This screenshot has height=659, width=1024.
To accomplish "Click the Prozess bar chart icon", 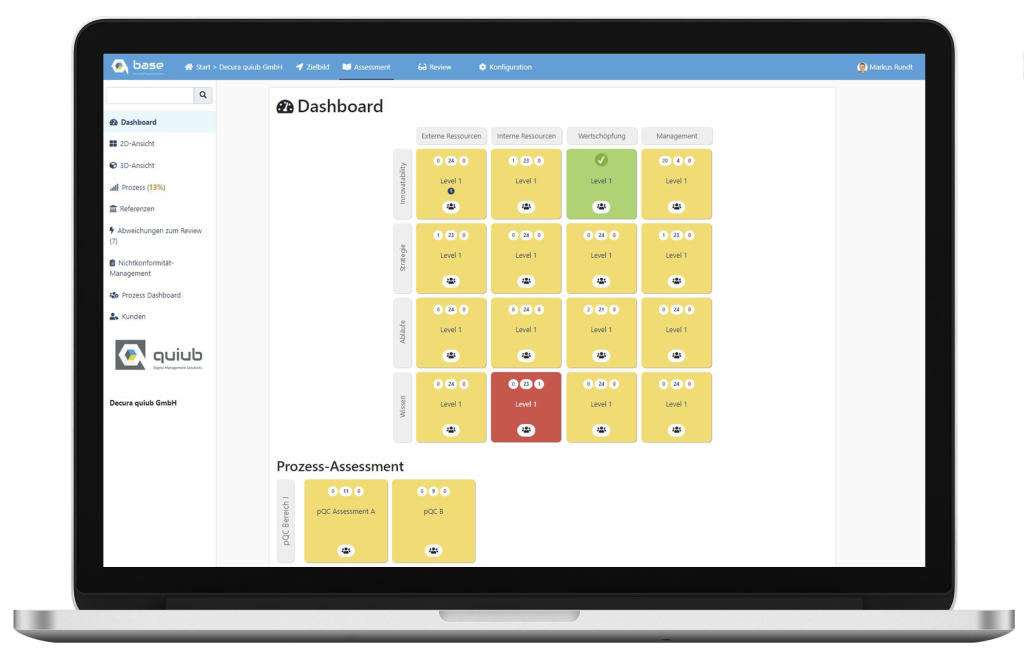I will (115, 187).
